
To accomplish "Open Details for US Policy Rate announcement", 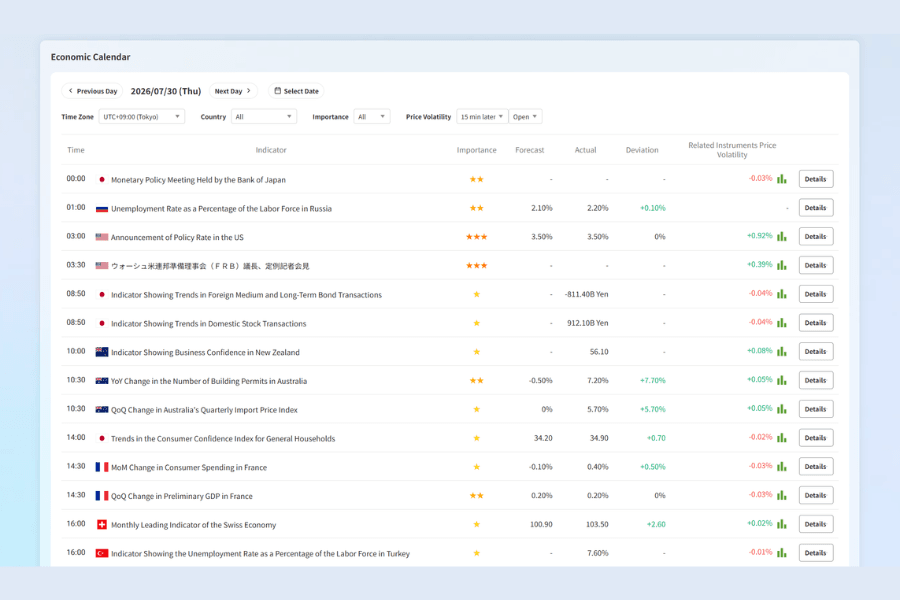I will point(816,237).
